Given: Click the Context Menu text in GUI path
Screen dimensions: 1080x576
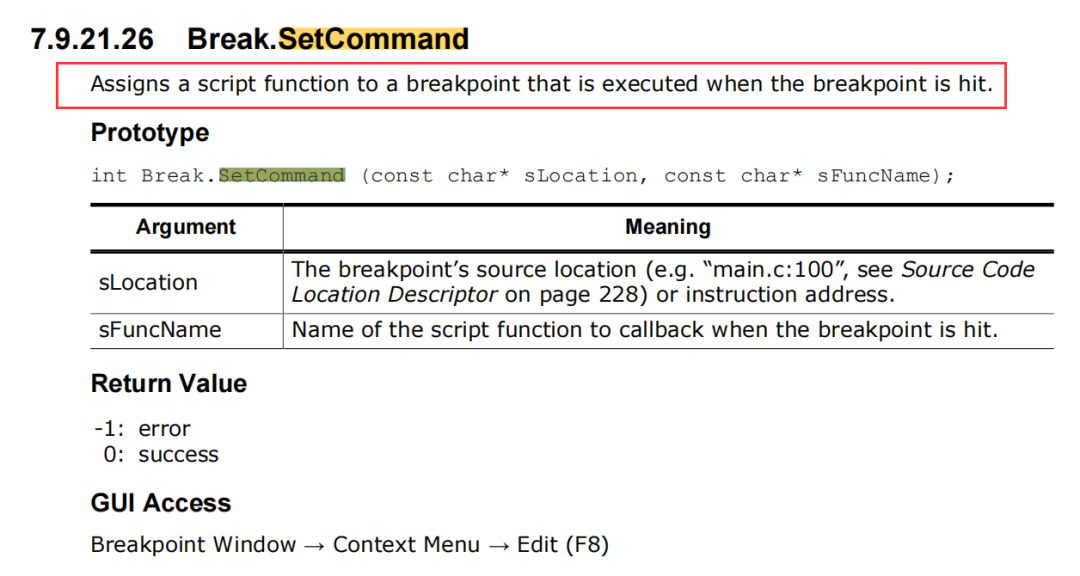Looking at the screenshot, I should [x=406, y=544].
